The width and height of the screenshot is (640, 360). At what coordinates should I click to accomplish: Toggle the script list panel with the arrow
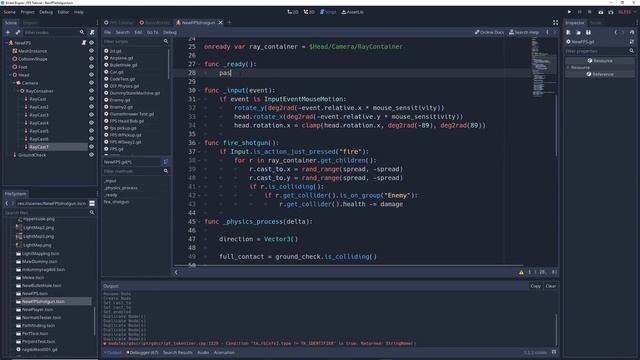(176, 272)
